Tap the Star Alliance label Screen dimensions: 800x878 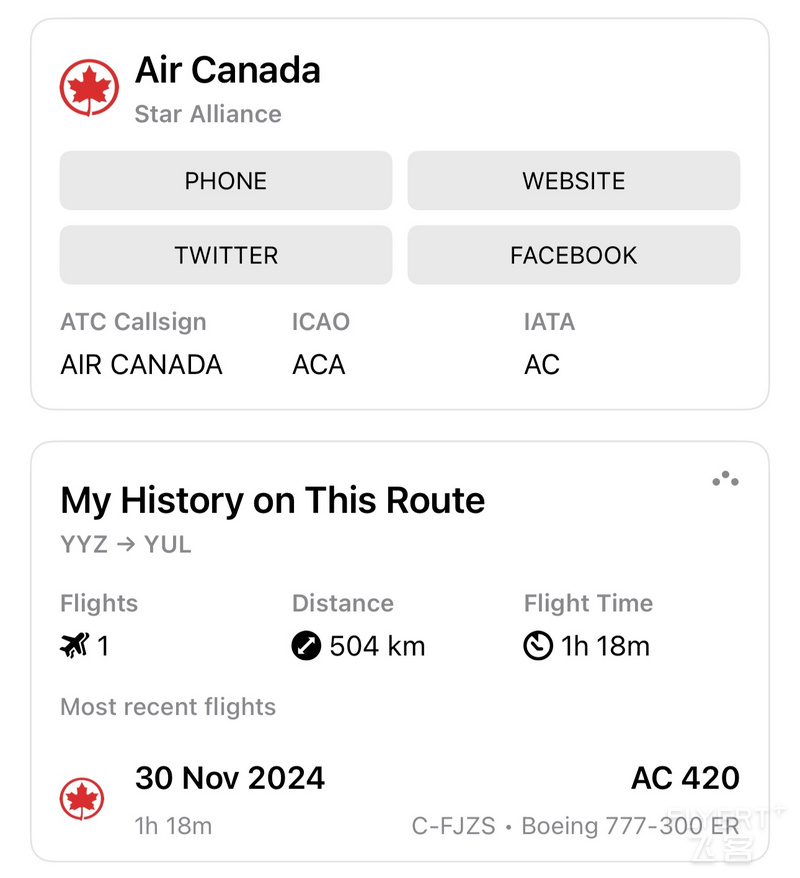[208, 114]
